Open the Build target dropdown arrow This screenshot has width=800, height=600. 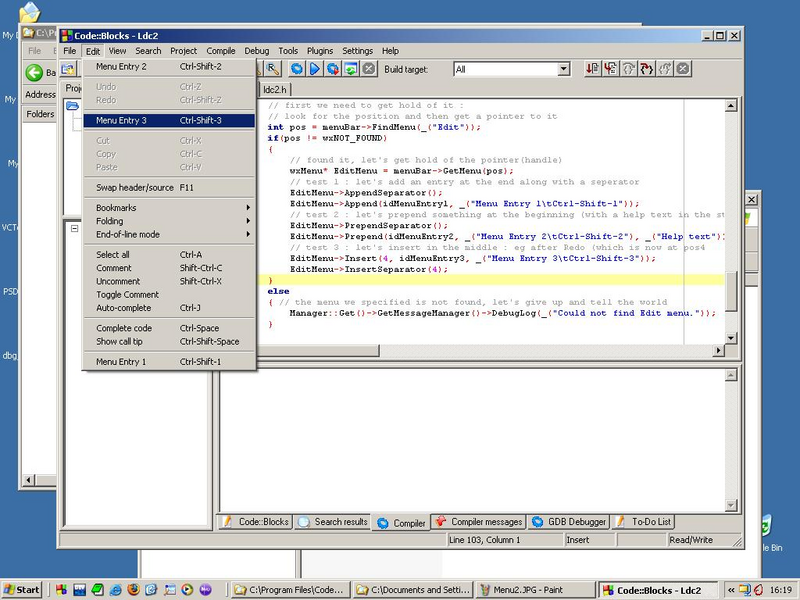click(x=563, y=69)
